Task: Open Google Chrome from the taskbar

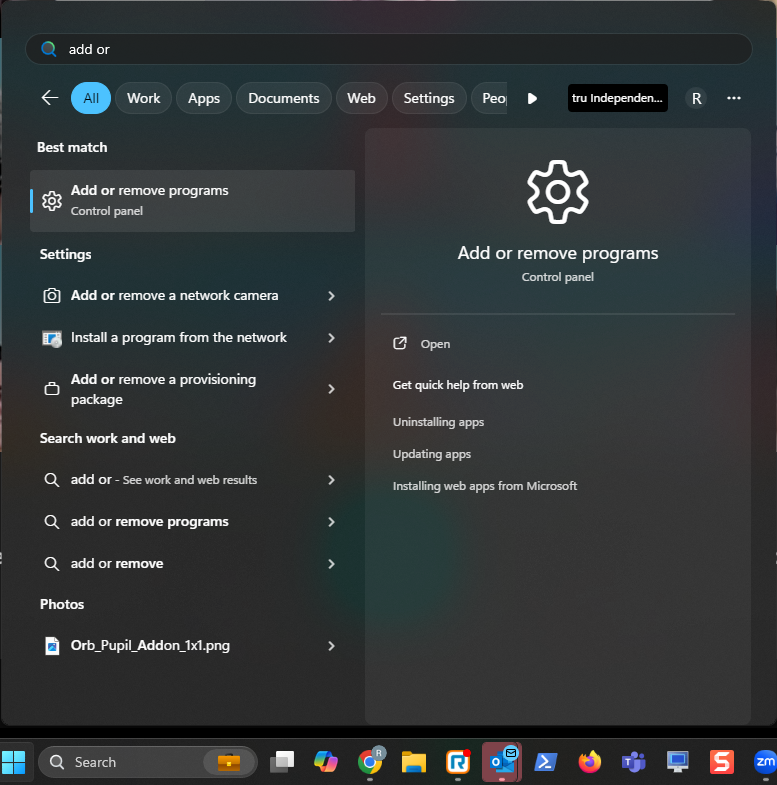Action: [x=370, y=762]
